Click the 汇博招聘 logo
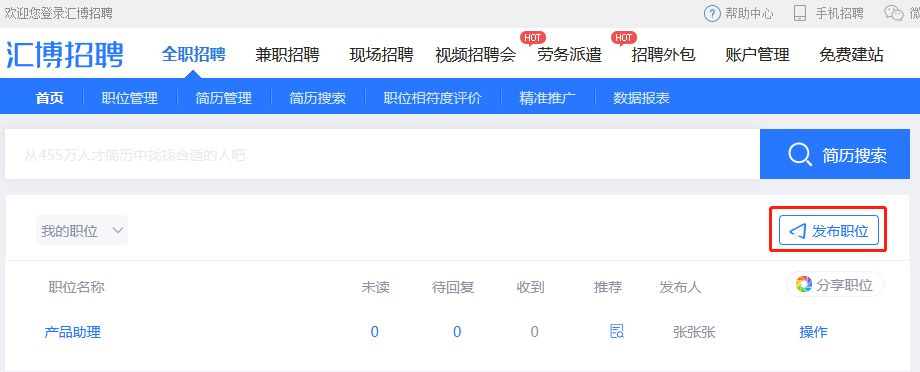Screen dimensions: 920x372 [65, 55]
